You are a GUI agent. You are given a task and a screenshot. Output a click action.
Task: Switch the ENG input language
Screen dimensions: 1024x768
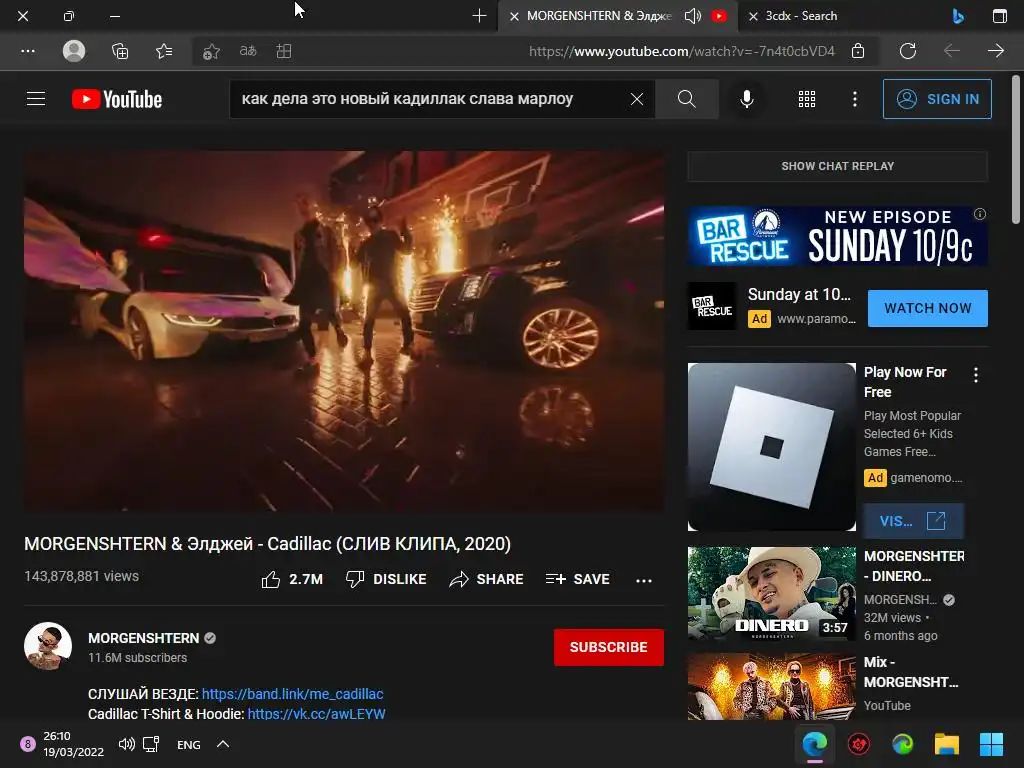189,744
